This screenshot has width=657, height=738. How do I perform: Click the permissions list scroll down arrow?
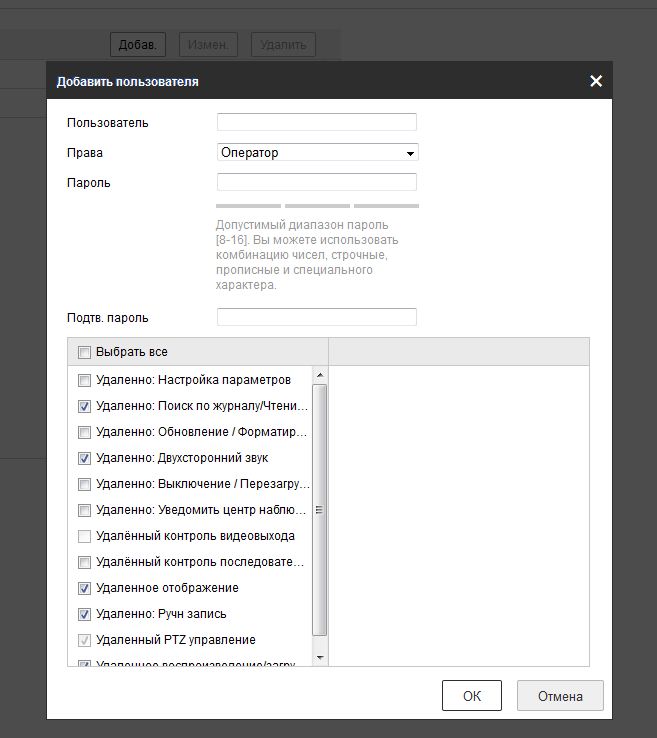[320, 657]
